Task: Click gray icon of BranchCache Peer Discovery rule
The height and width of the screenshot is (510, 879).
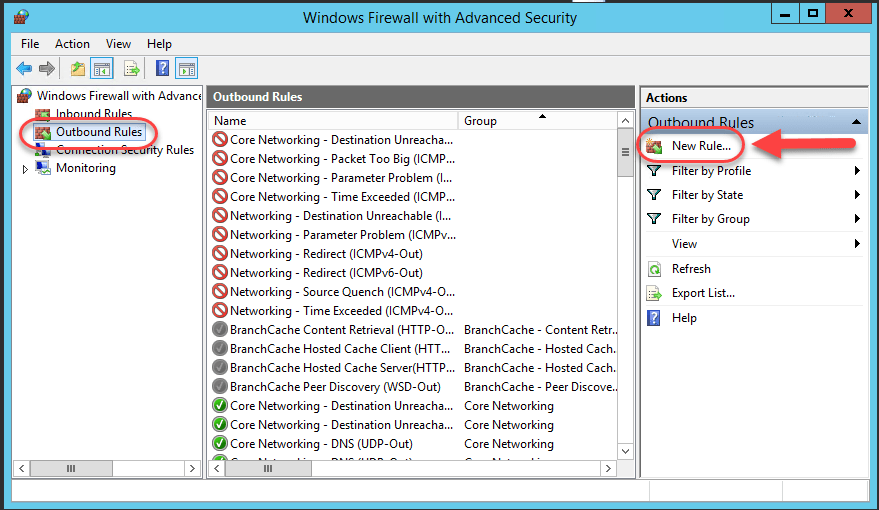Action: (220, 387)
